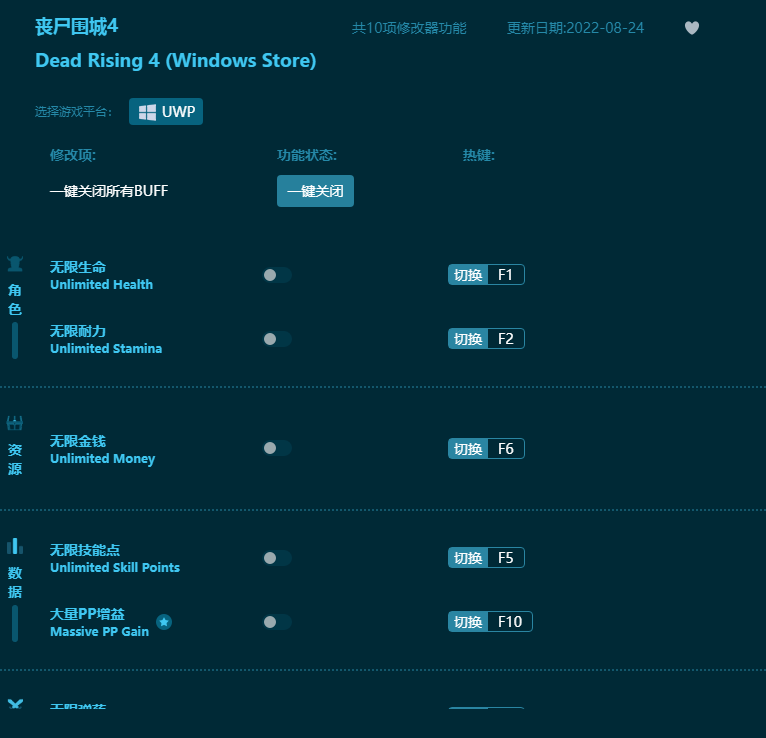
Task: Click the 热键 column header
Action: click(479, 155)
